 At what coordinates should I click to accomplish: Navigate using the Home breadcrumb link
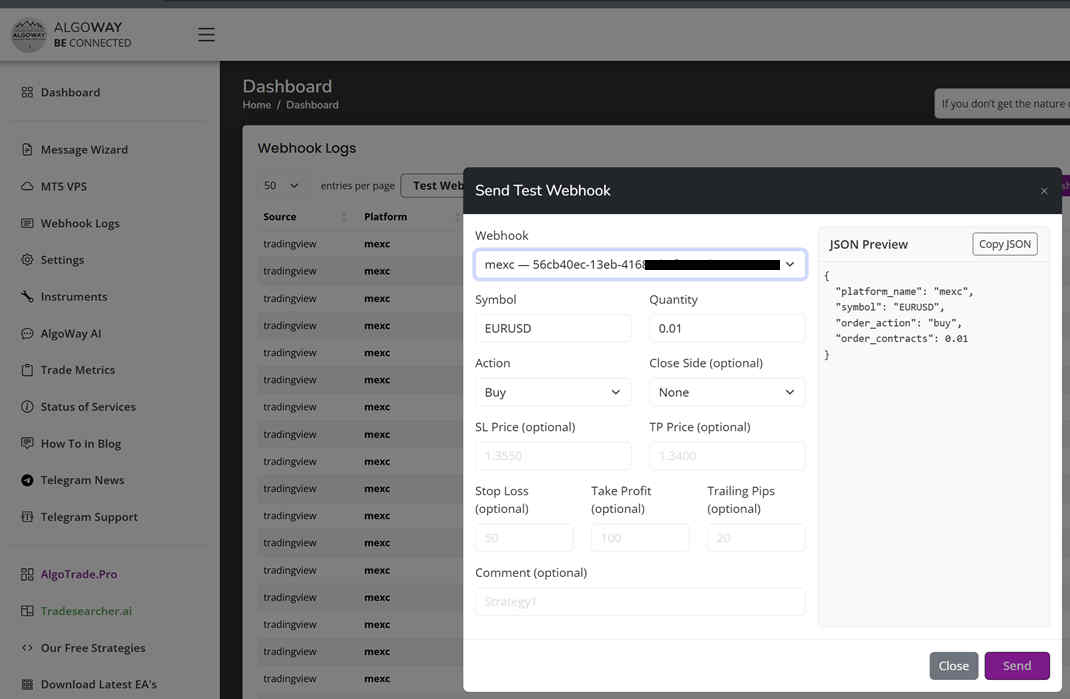[256, 104]
